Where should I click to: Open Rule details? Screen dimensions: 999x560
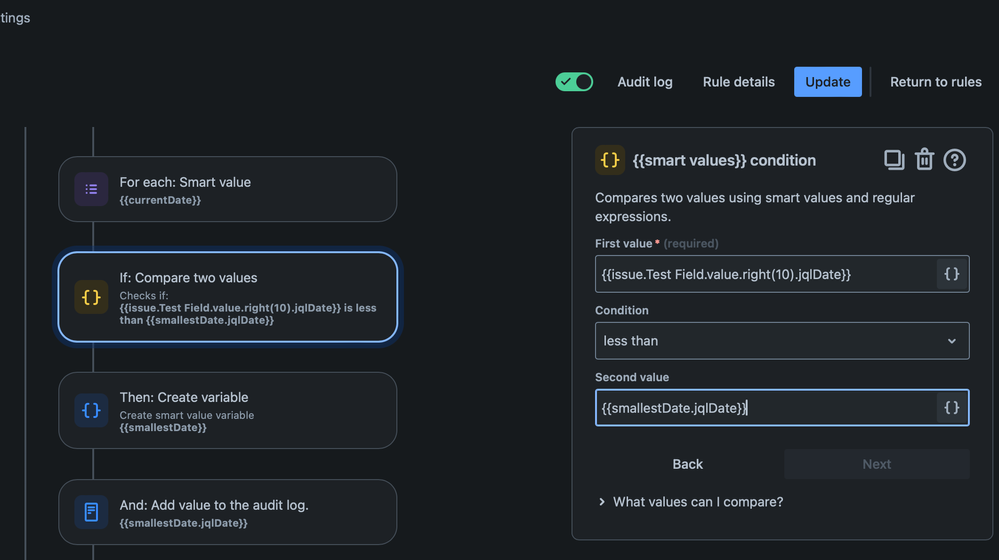(x=738, y=82)
